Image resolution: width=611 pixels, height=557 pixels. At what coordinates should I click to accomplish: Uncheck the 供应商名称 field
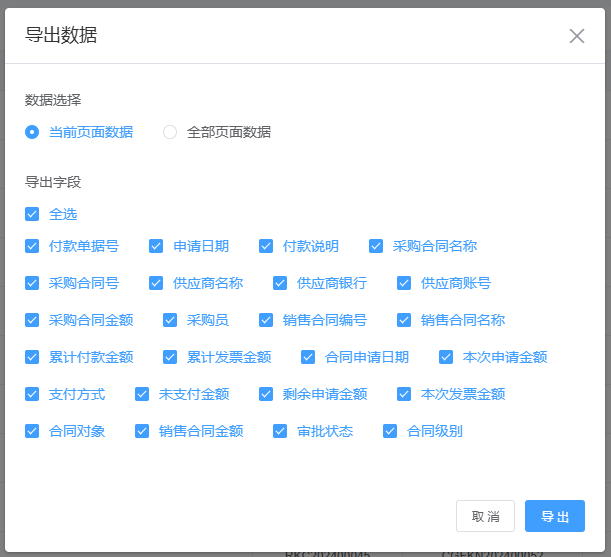156,283
